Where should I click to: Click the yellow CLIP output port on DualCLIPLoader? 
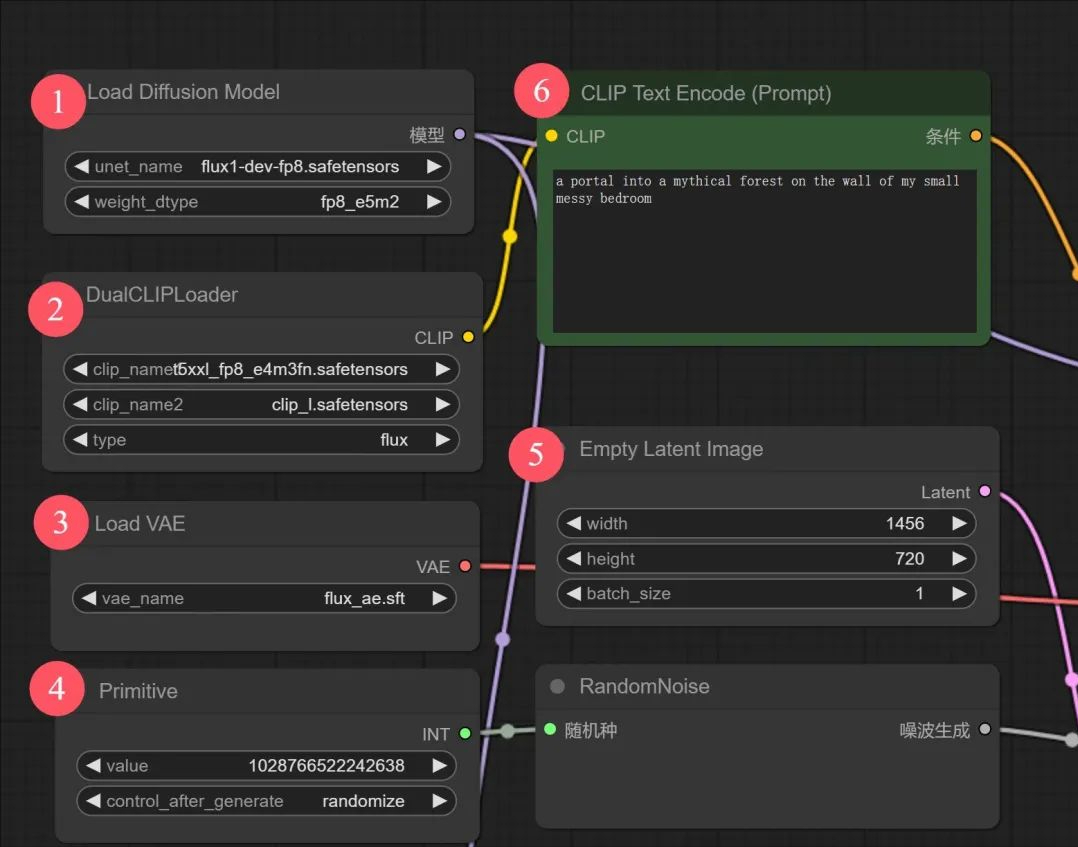tap(468, 337)
